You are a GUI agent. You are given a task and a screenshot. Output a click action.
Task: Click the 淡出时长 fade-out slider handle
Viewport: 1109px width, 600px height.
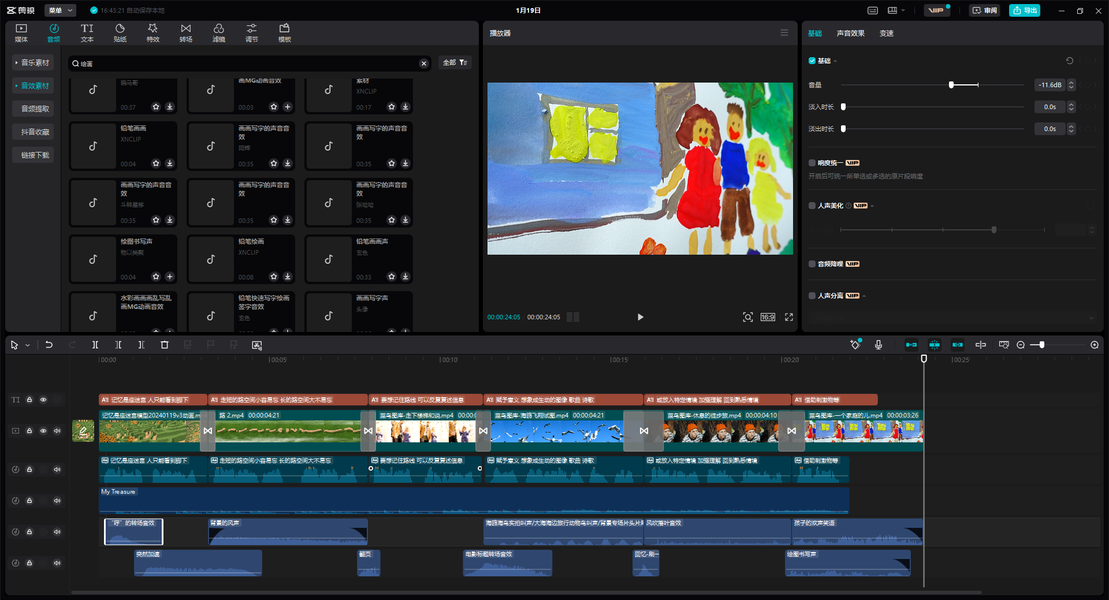pos(843,129)
